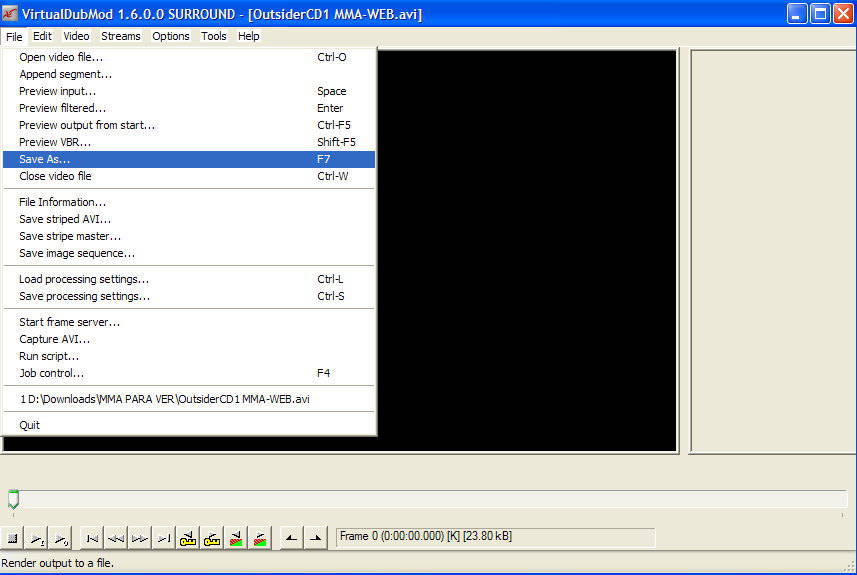This screenshot has width=857, height=575.
Task: Open the Streams menu
Action: [x=121, y=36]
